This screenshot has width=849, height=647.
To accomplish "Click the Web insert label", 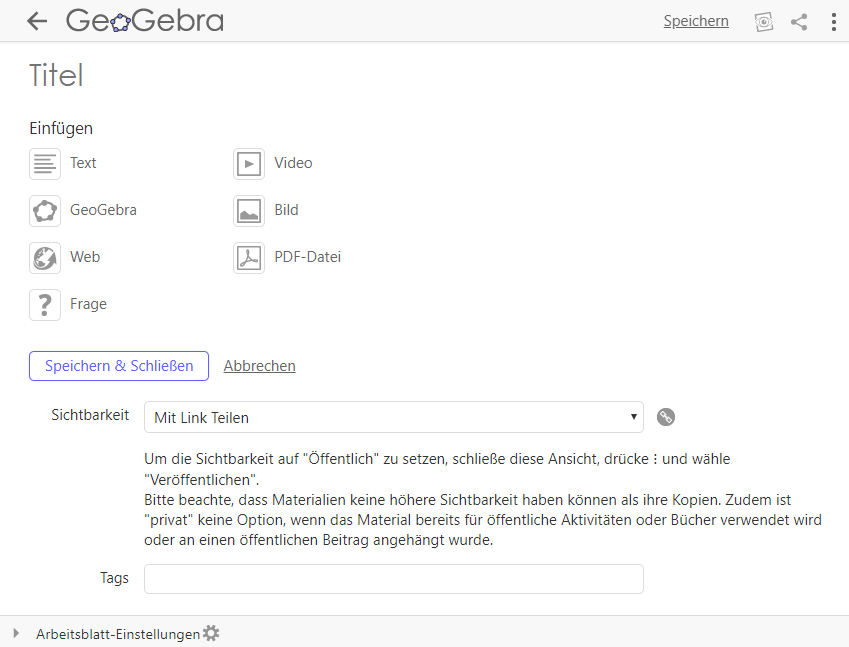I will [84, 257].
